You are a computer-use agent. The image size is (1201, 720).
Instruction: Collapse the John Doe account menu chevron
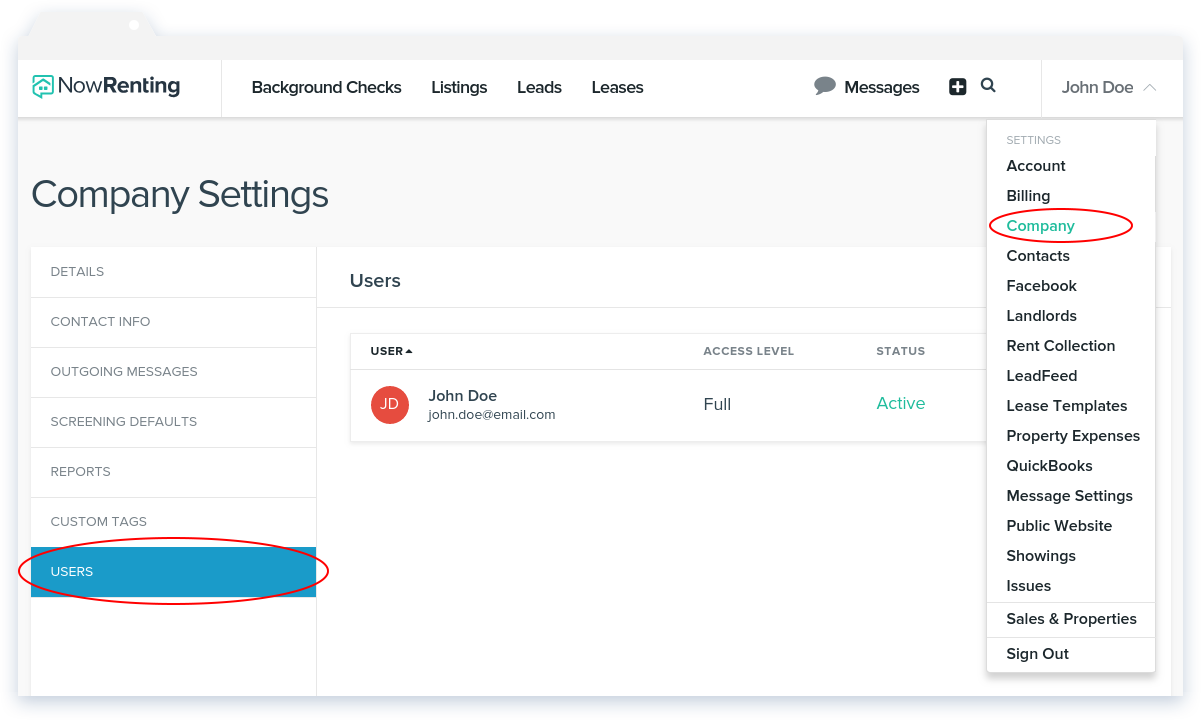tap(1150, 88)
